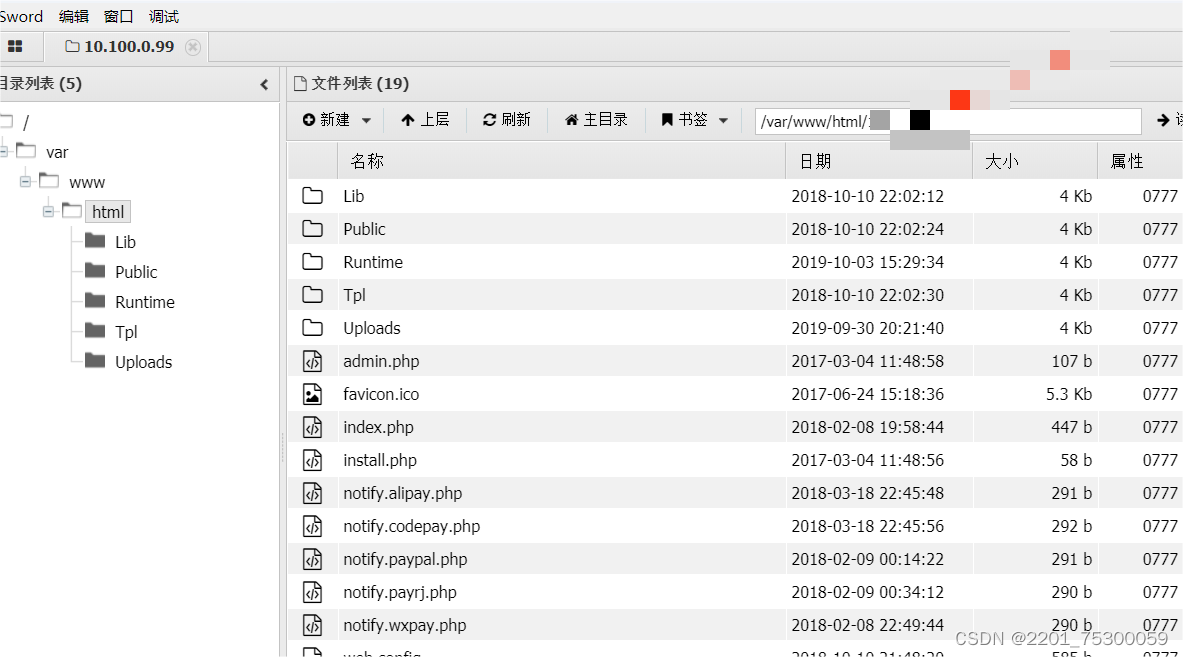Select notify.paypal.php in file list
The image size is (1183, 657).
[405, 559]
